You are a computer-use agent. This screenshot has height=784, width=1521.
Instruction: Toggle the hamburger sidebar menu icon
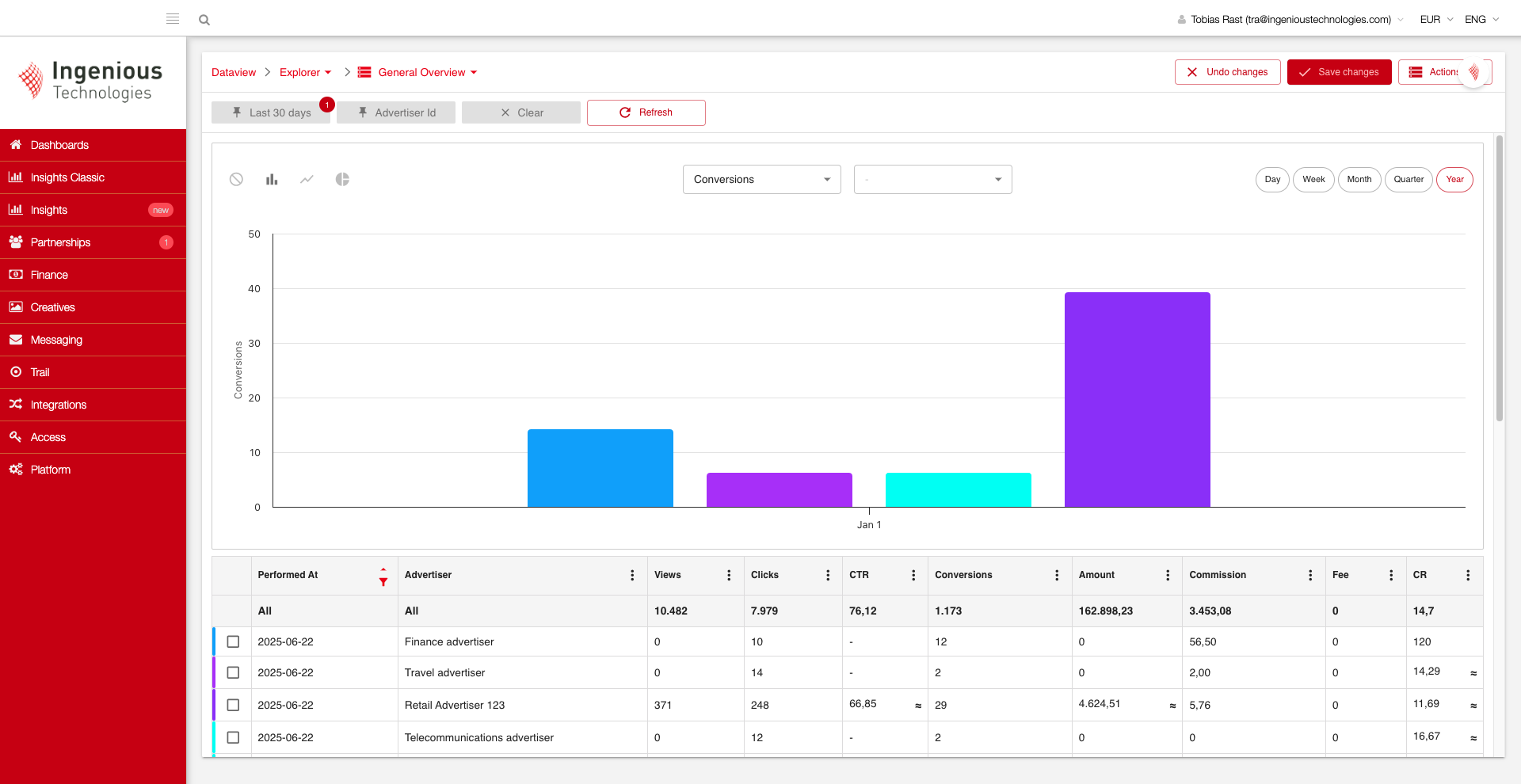click(173, 19)
